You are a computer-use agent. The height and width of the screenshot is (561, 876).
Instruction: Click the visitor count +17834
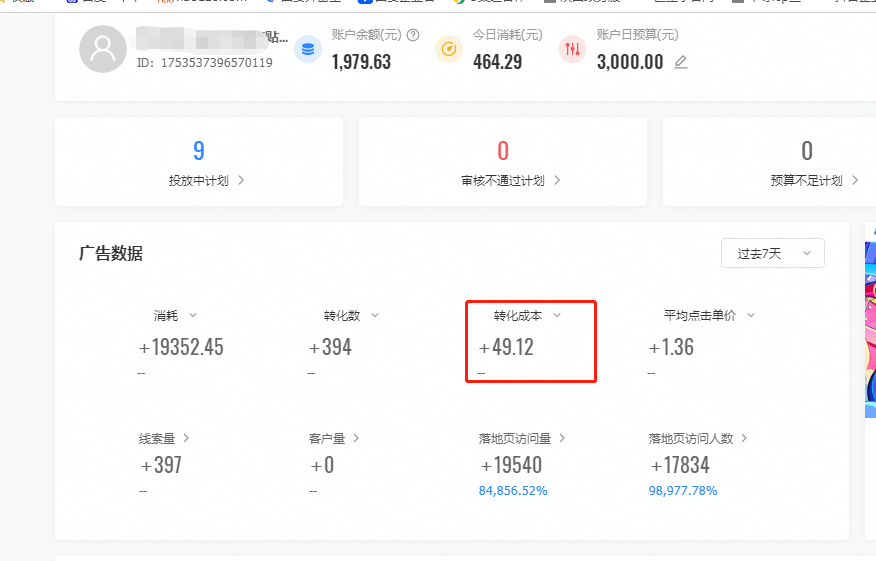[x=680, y=465]
